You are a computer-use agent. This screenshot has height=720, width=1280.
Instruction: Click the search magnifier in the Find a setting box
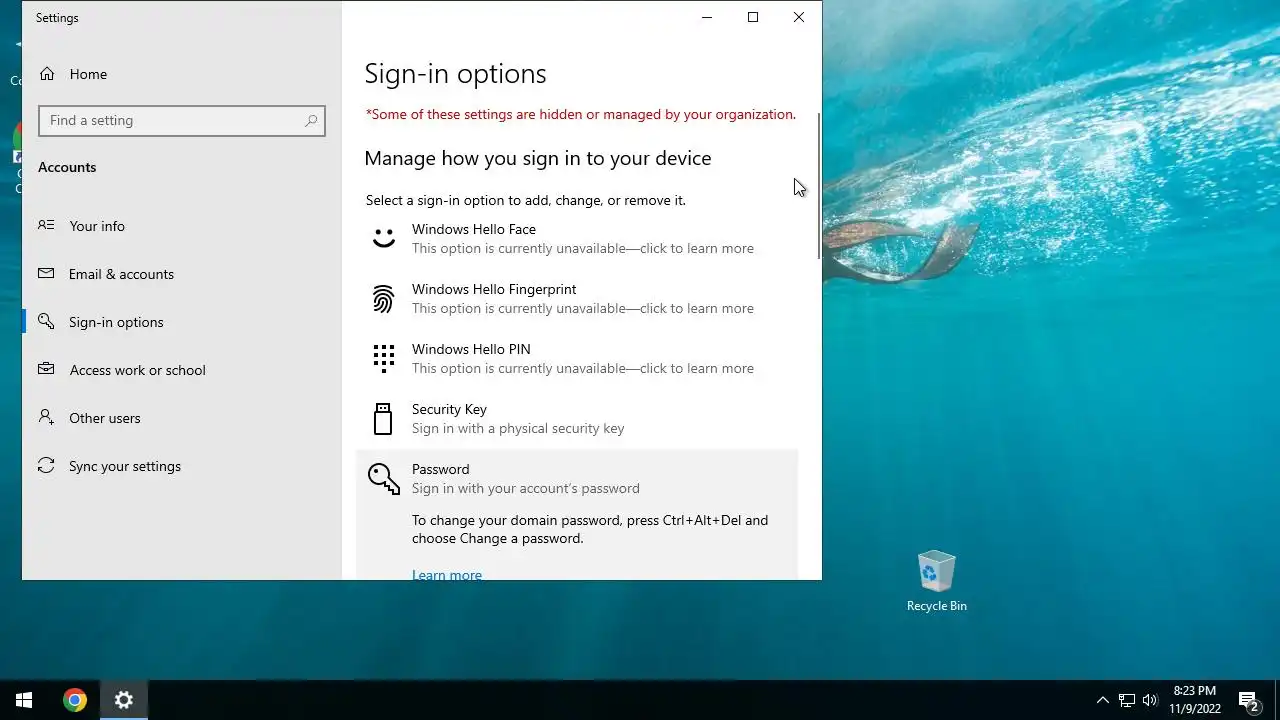pyautogui.click(x=311, y=120)
